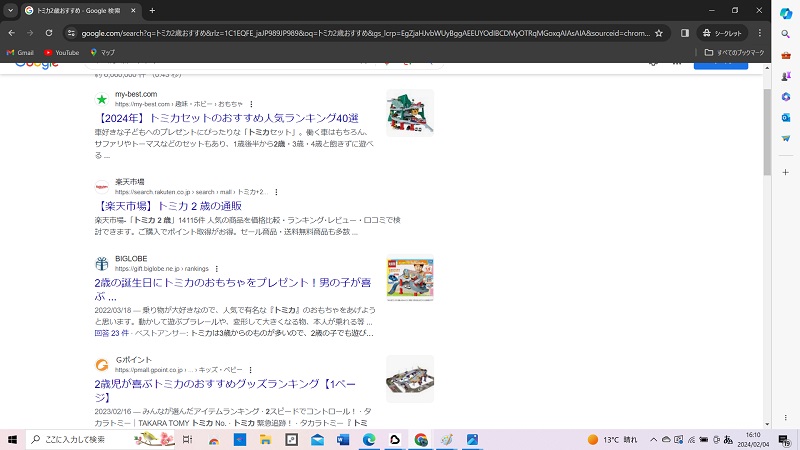Screen dimensions: 800x450
Task: Open more options for 楽天市場 result
Action: pos(277,192)
